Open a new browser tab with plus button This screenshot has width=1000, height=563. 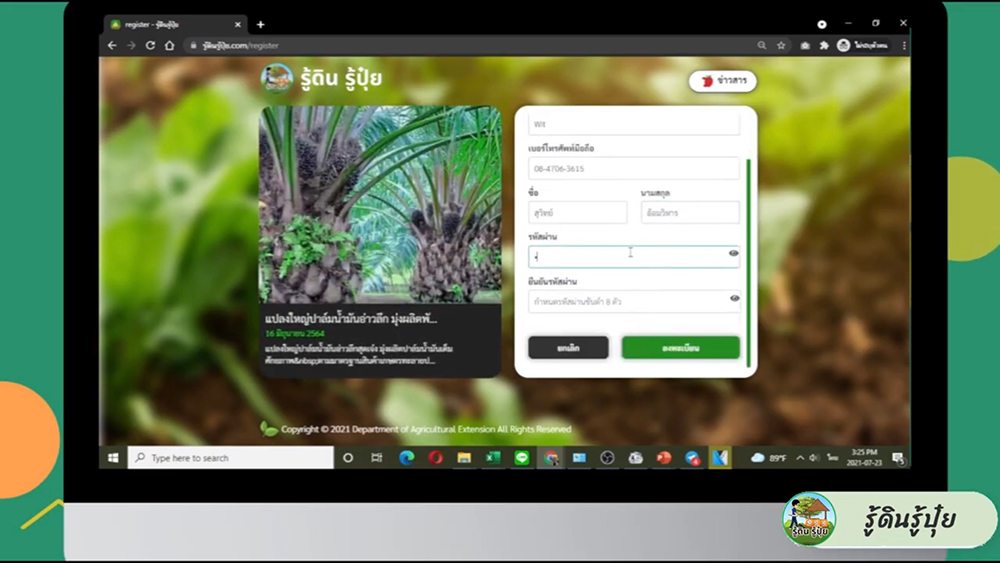(261, 24)
